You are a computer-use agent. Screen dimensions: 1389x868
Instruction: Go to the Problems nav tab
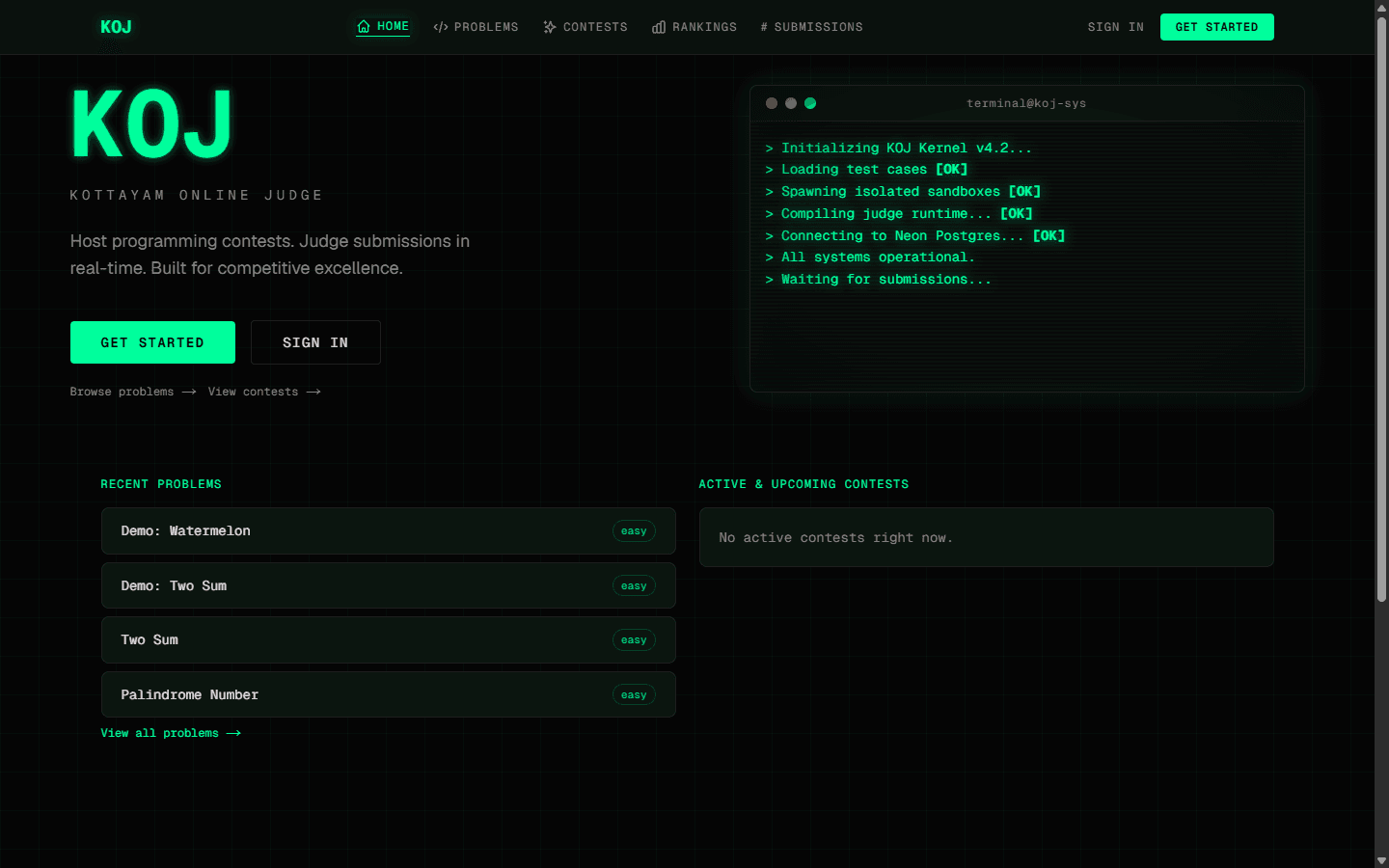tap(476, 27)
